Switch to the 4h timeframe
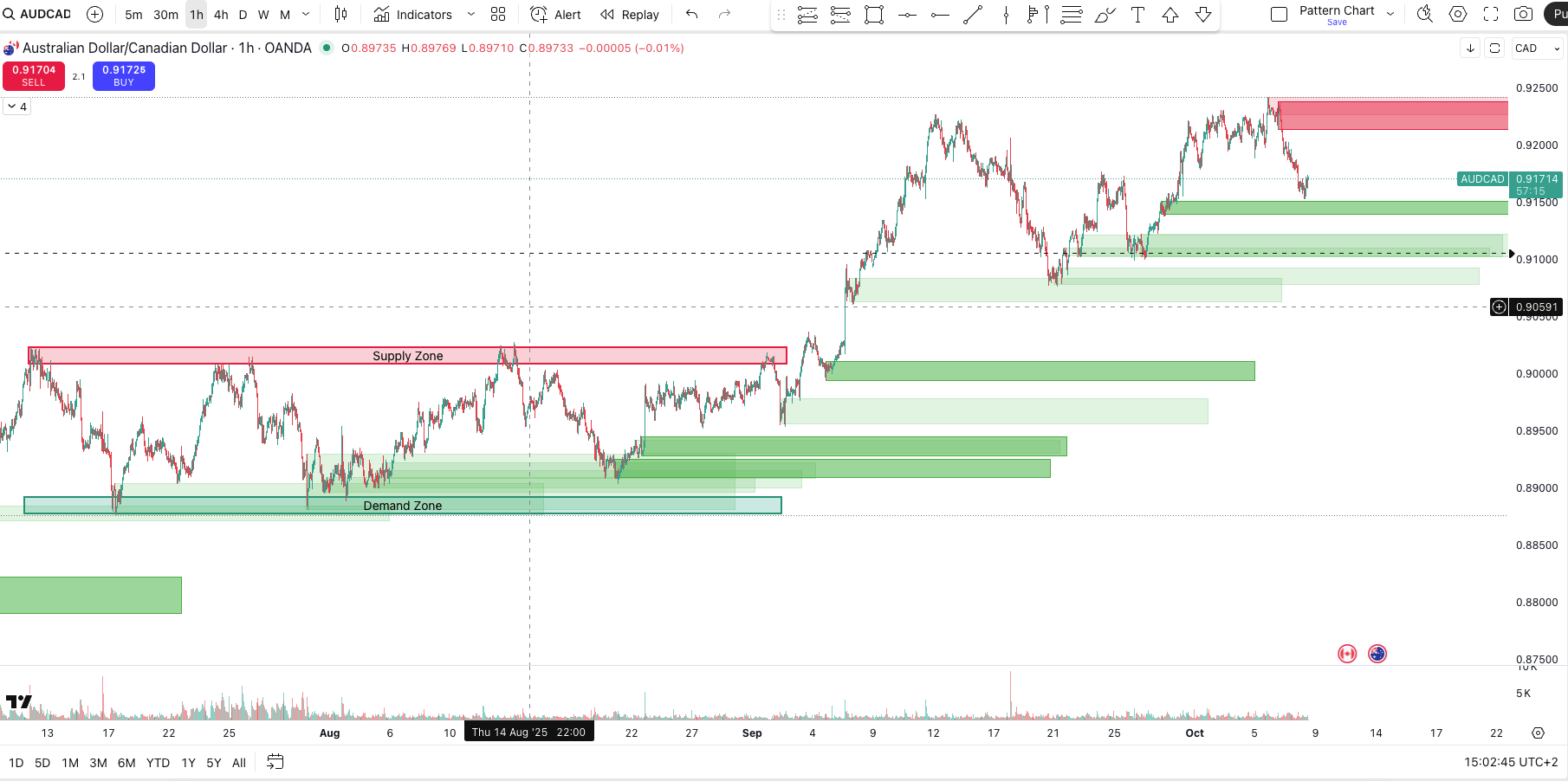This screenshot has width=1568, height=781. [x=221, y=15]
